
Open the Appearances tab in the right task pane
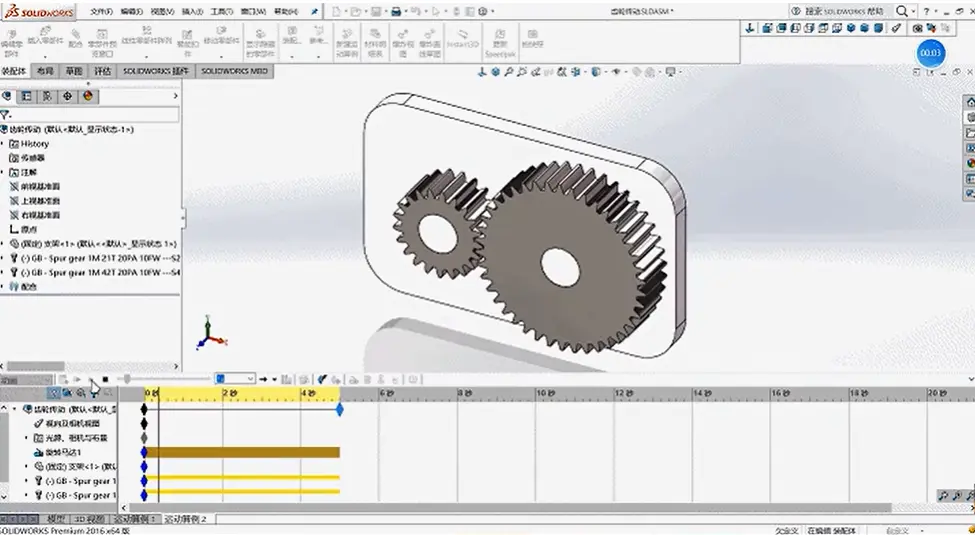970,164
